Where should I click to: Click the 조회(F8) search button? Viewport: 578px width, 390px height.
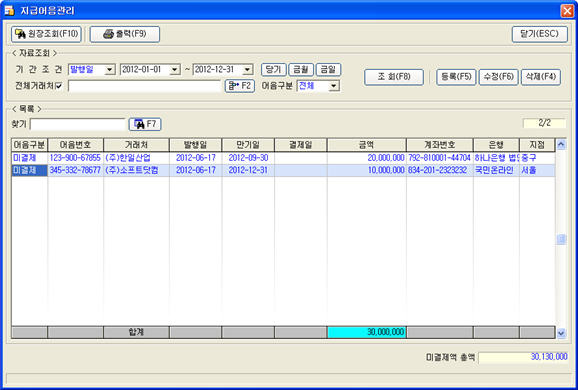(394, 77)
